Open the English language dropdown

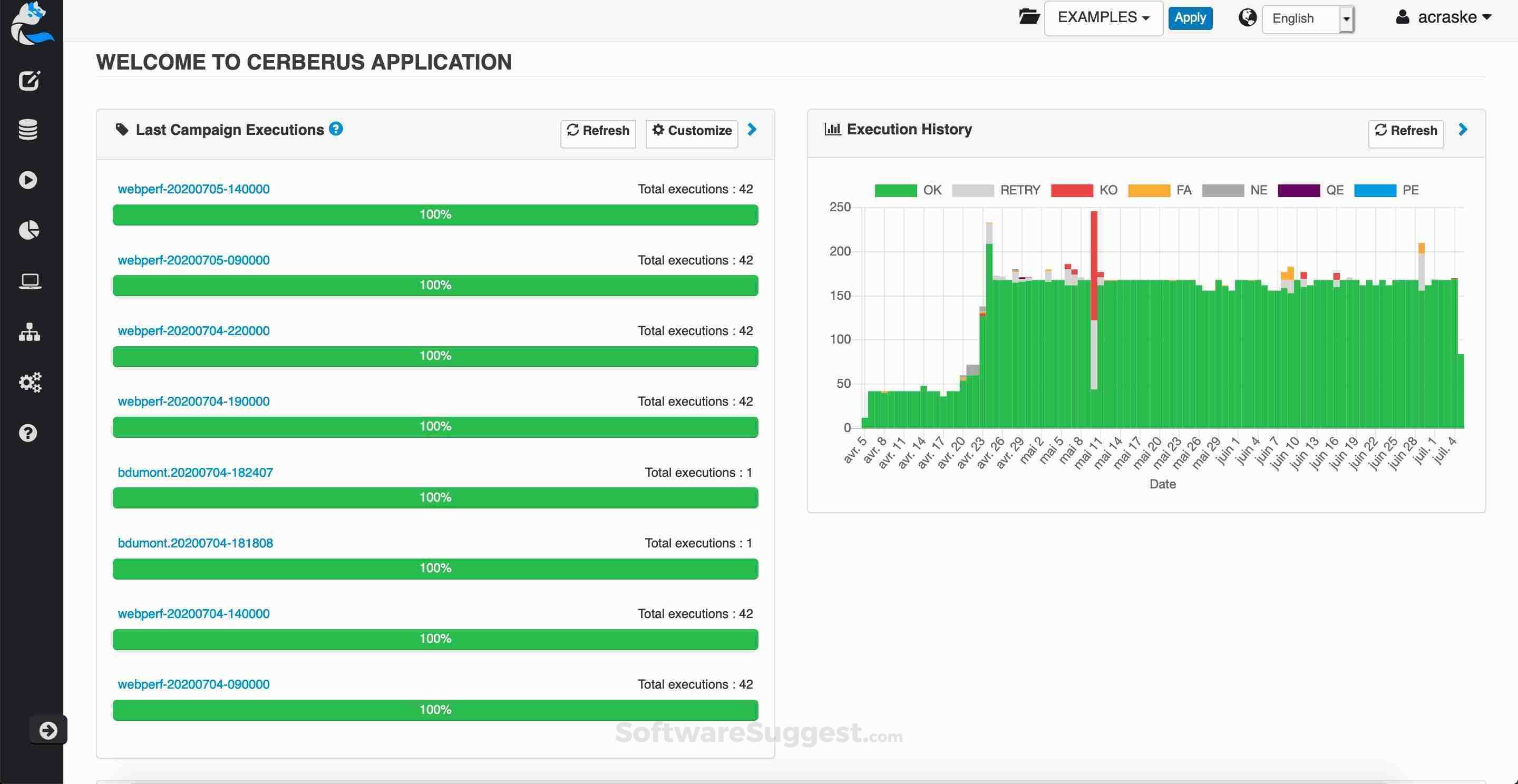1302,18
